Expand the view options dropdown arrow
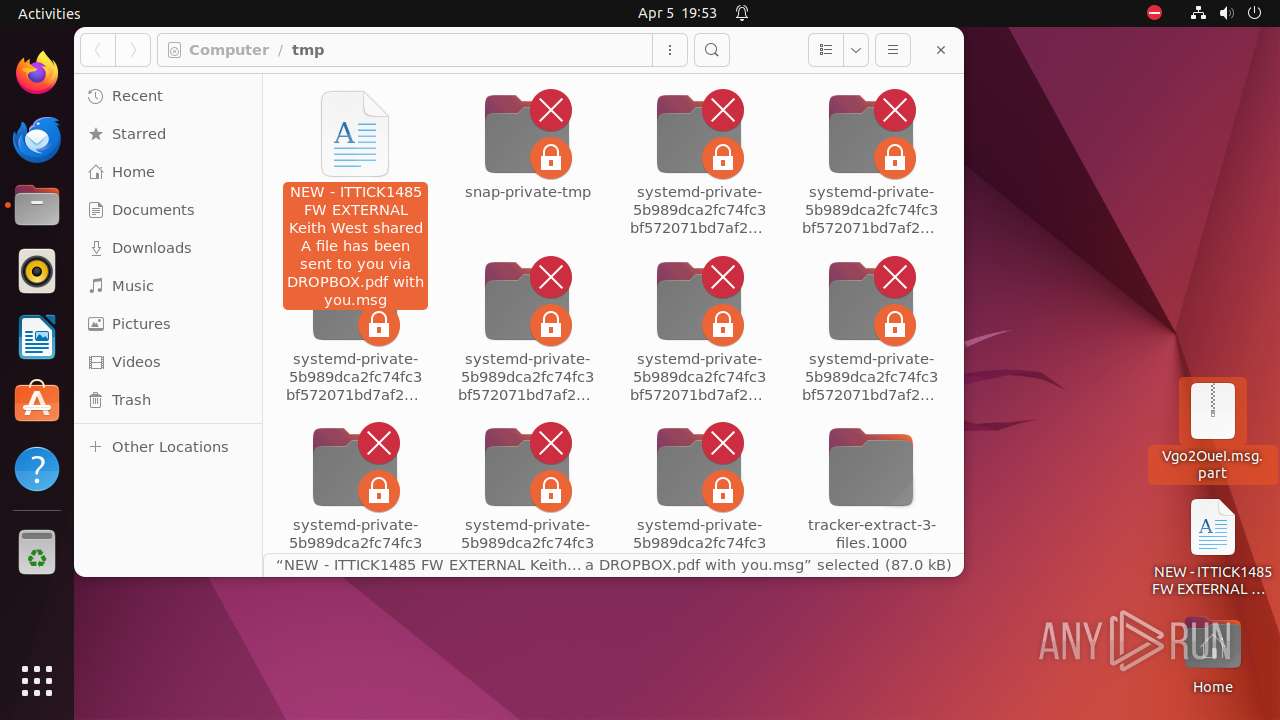 click(855, 50)
